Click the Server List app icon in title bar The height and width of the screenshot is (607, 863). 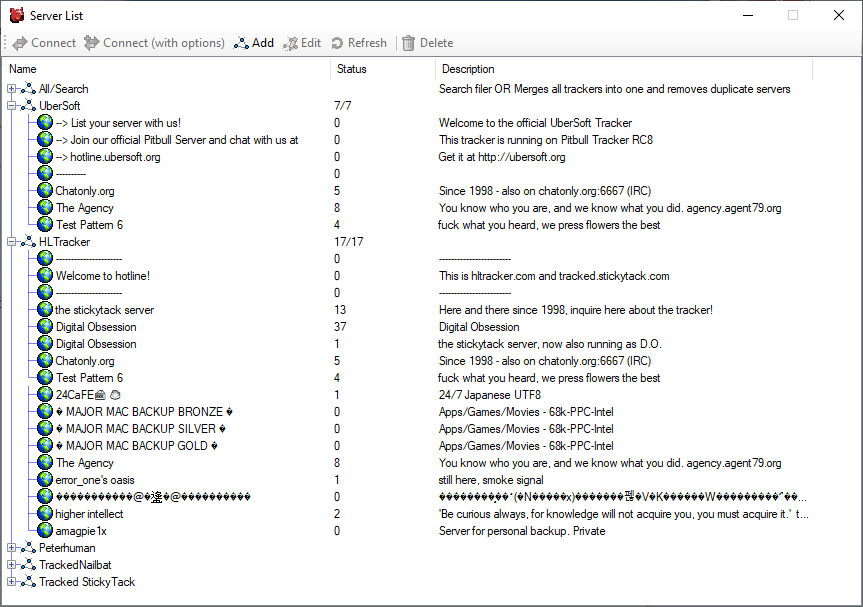[x=17, y=15]
